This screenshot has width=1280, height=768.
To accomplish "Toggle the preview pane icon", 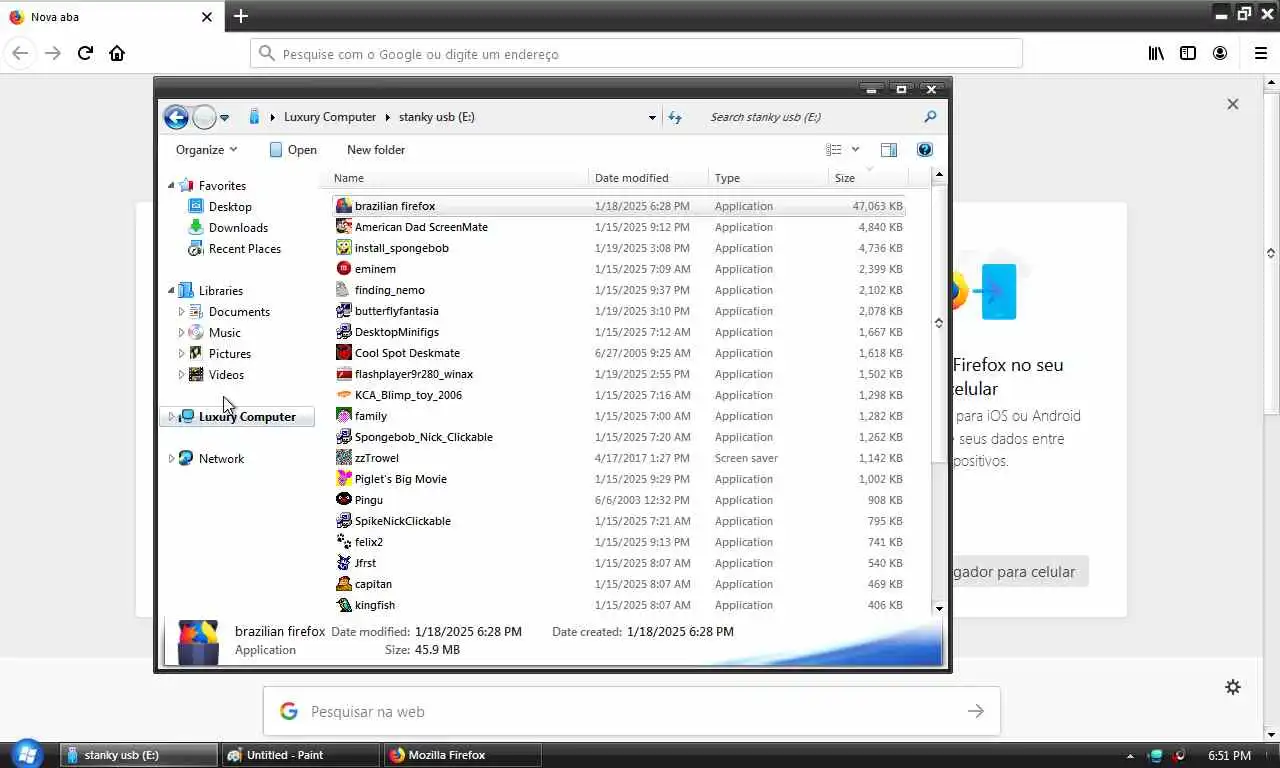I will (x=889, y=150).
